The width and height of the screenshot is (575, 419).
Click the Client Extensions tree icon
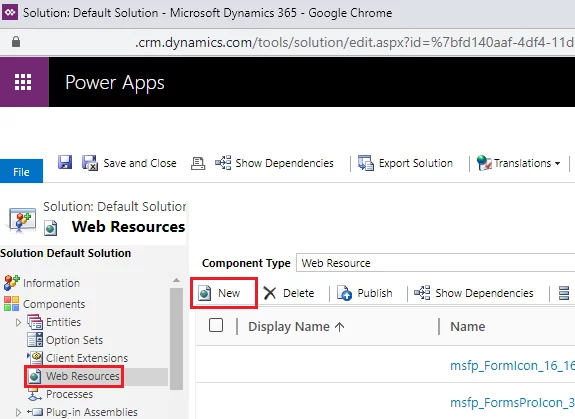[x=35, y=358]
